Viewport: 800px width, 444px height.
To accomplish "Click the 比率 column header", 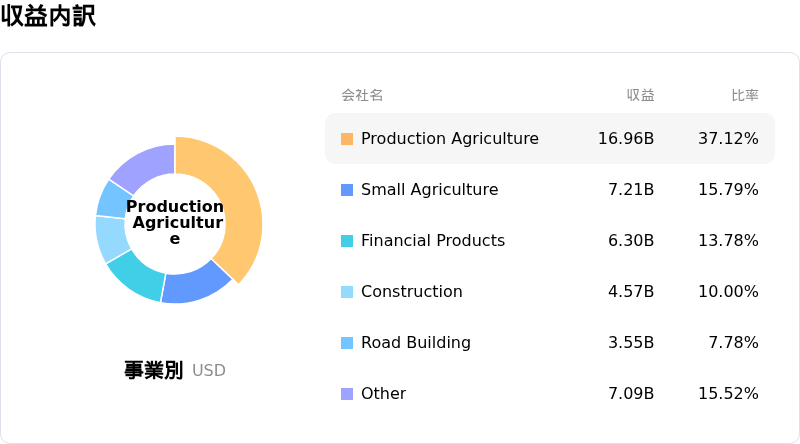I will [x=744, y=95].
